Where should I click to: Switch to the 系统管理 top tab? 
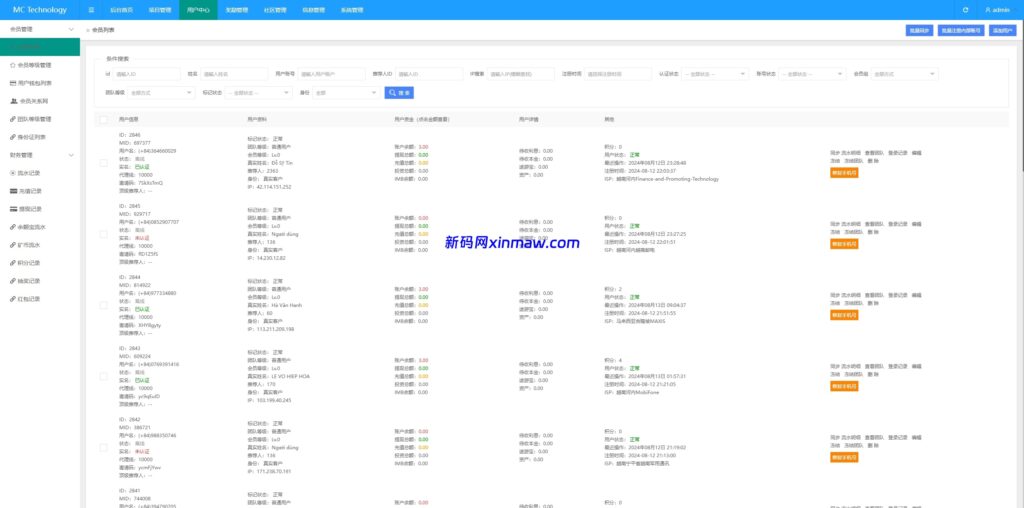(x=352, y=10)
